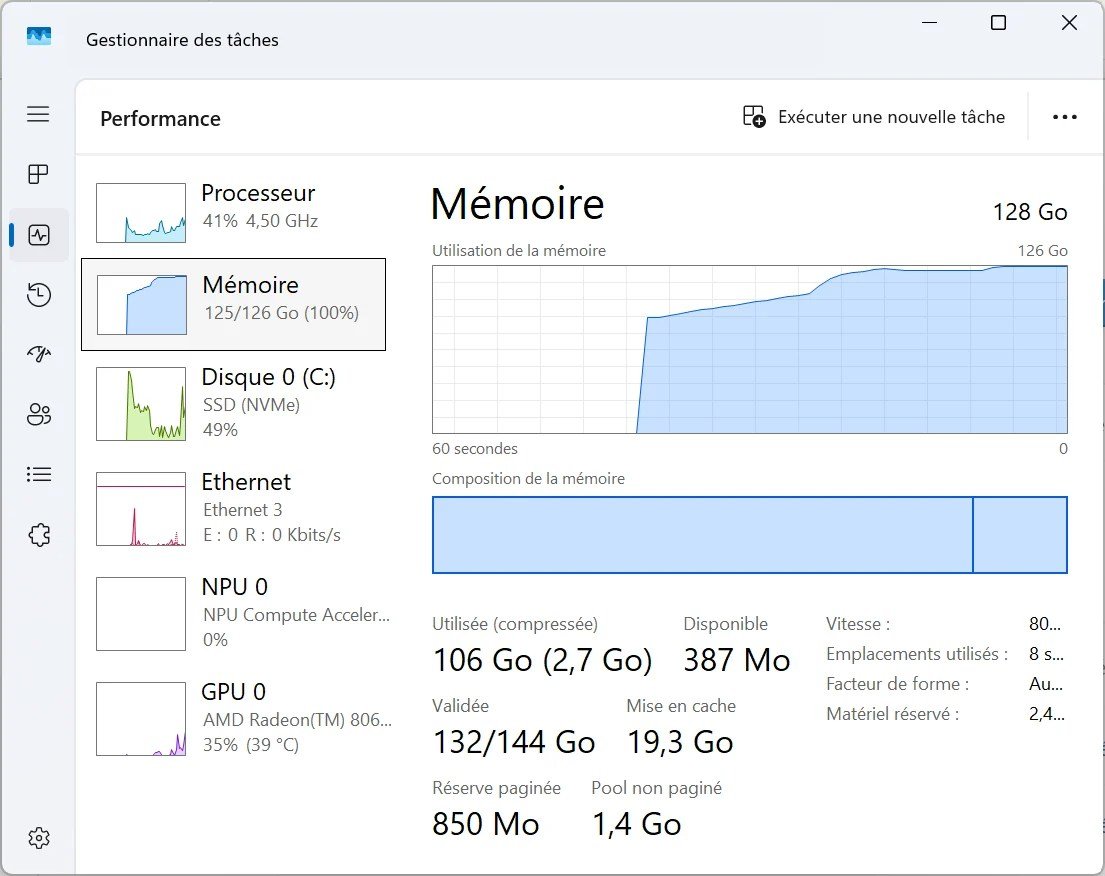
Task: Click the 132/144 Go committed value
Action: point(514,742)
